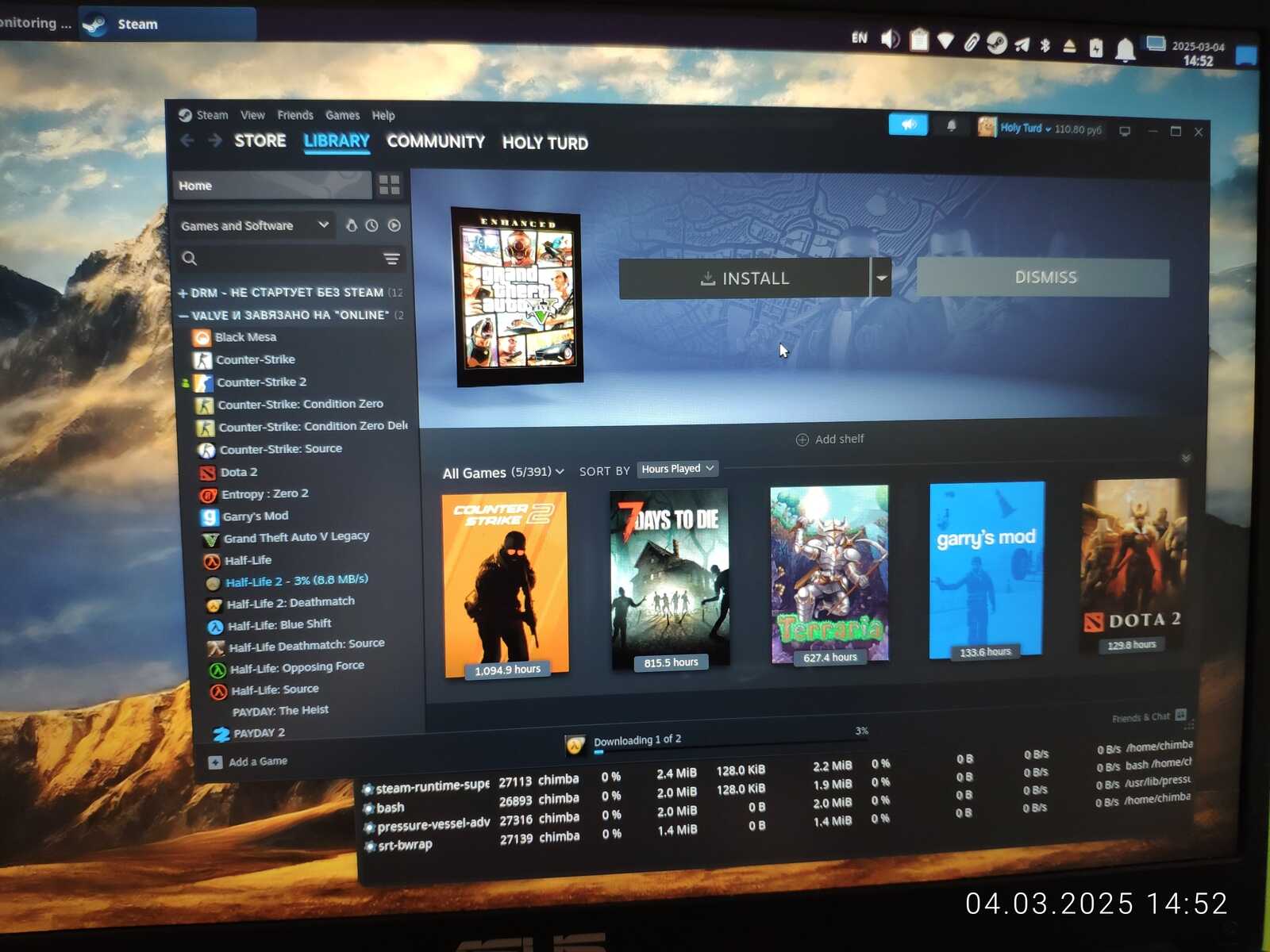
Task: Select Half-Life 2 - 3% downloading entry
Action: [x=295, y=581]
